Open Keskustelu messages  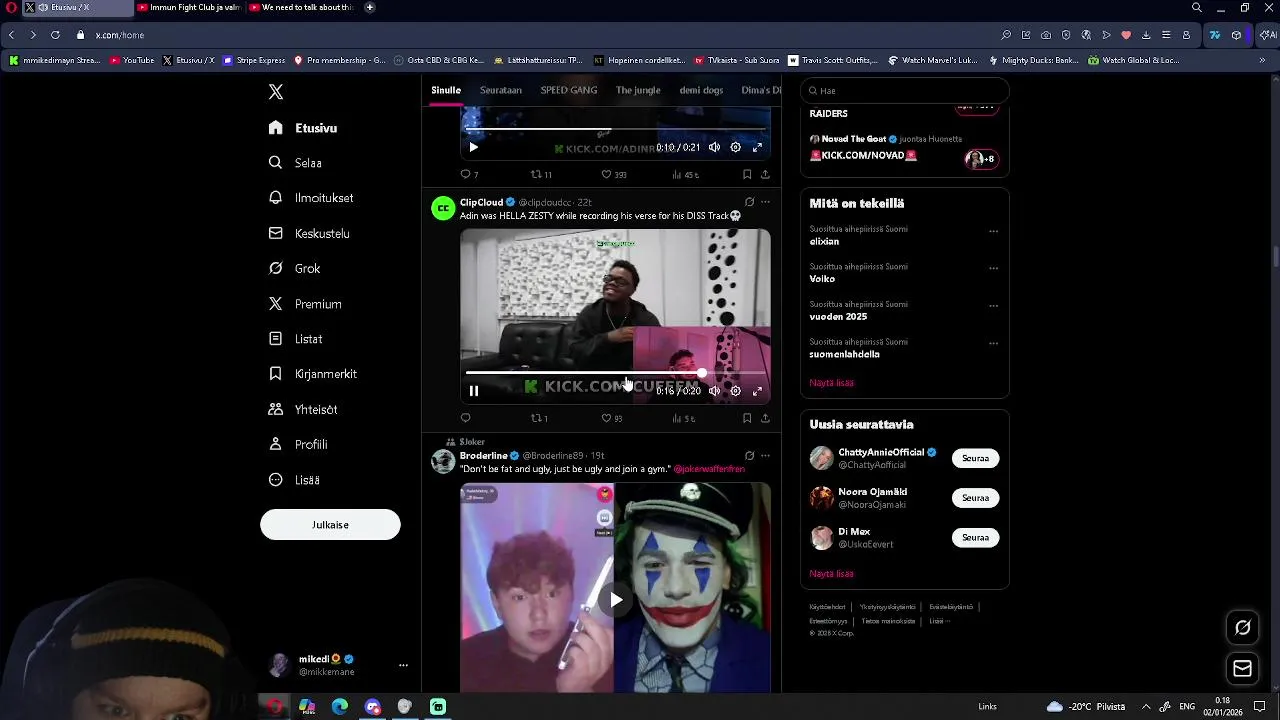[x=309, y=233]
